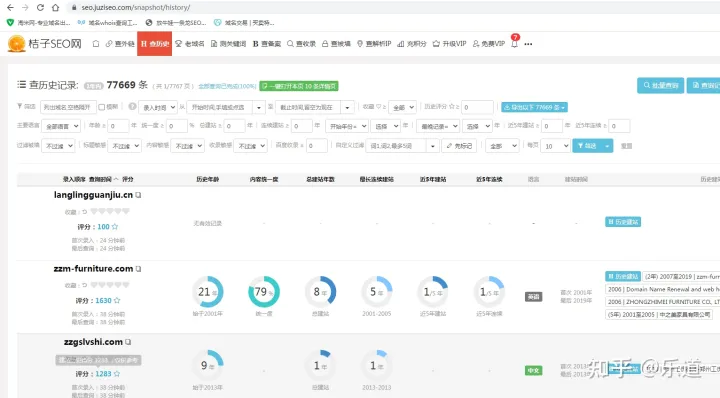Click 历史建站 button in zzm-furniture.com row
720x398 pixels.
623,276
